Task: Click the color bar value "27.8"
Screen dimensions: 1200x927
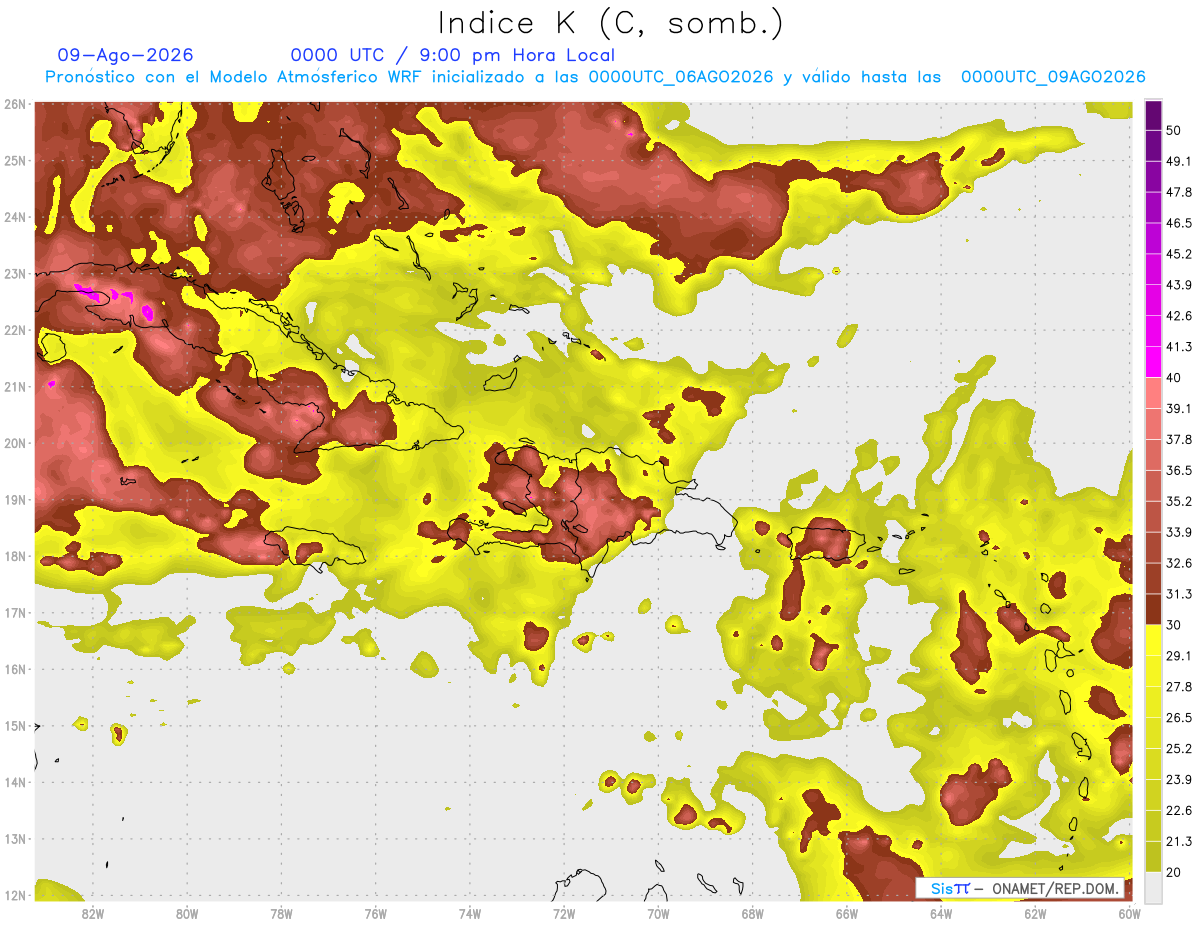Action: tap(1178, 686)
